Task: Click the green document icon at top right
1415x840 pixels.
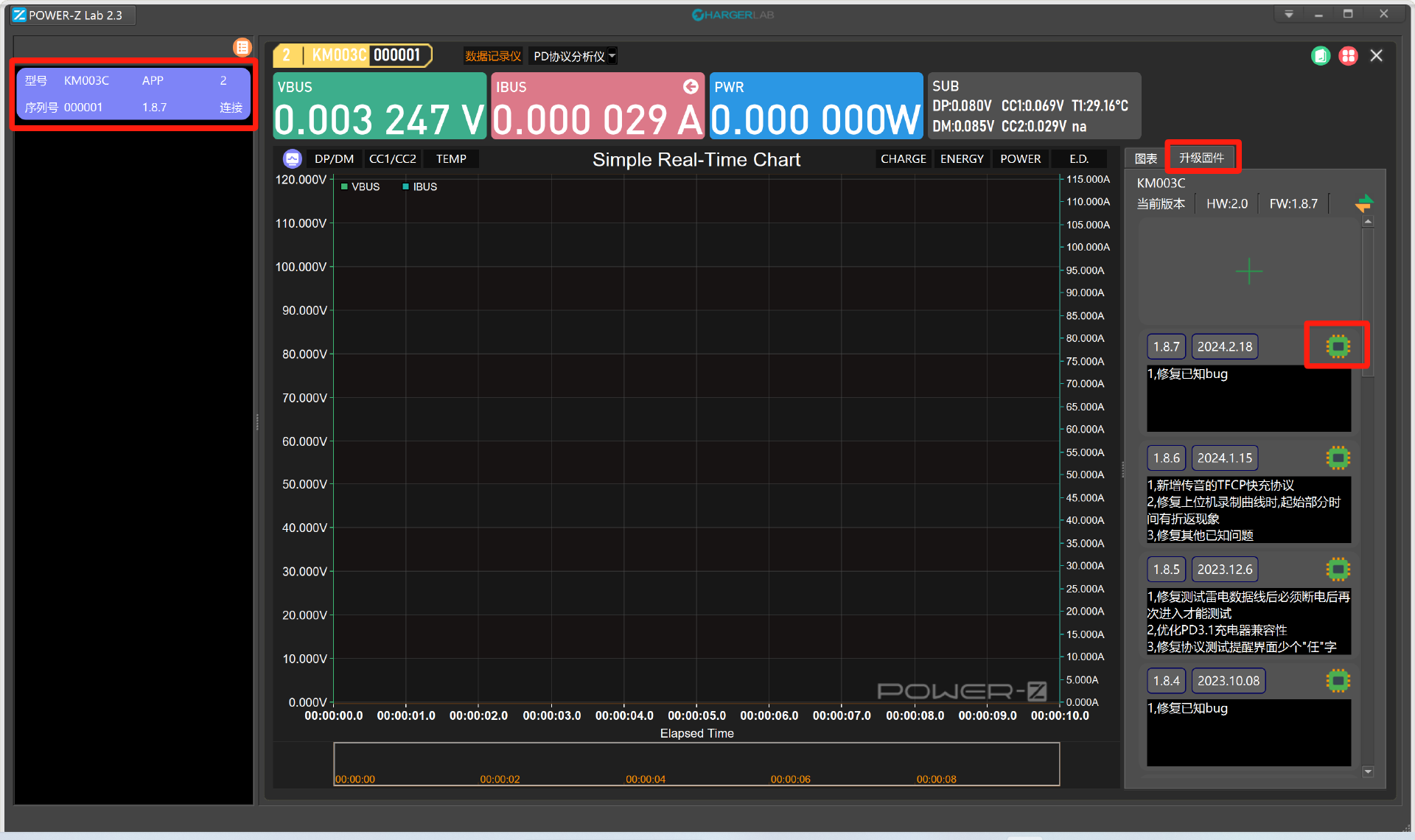Action: coord(1320,56)
